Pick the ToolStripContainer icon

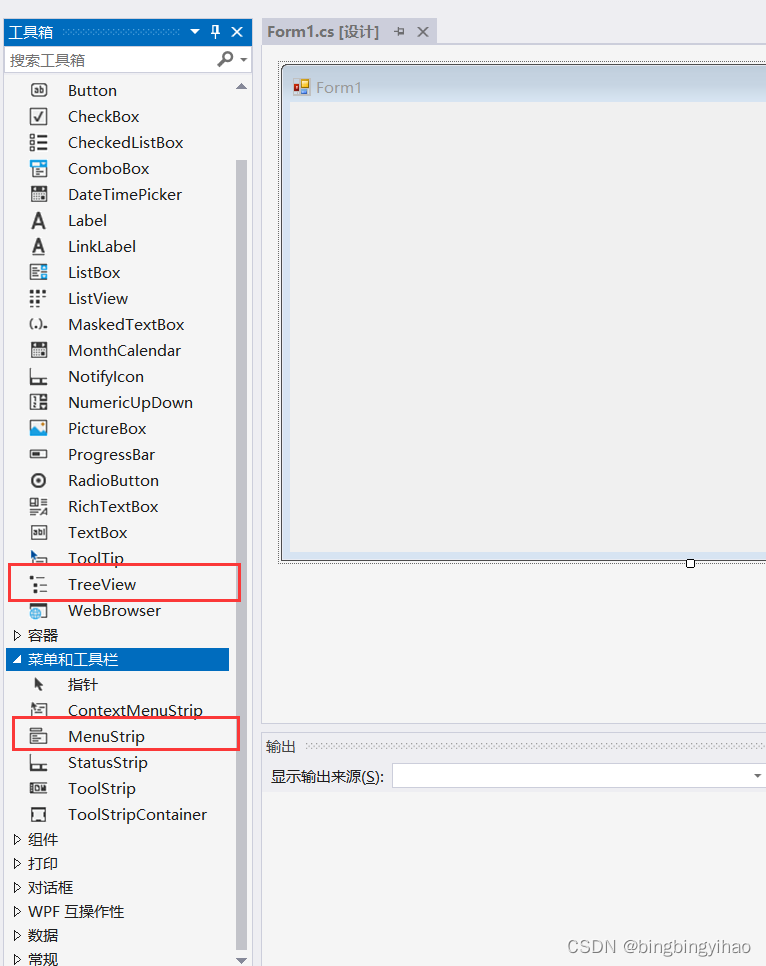click(x=38, y=814)
